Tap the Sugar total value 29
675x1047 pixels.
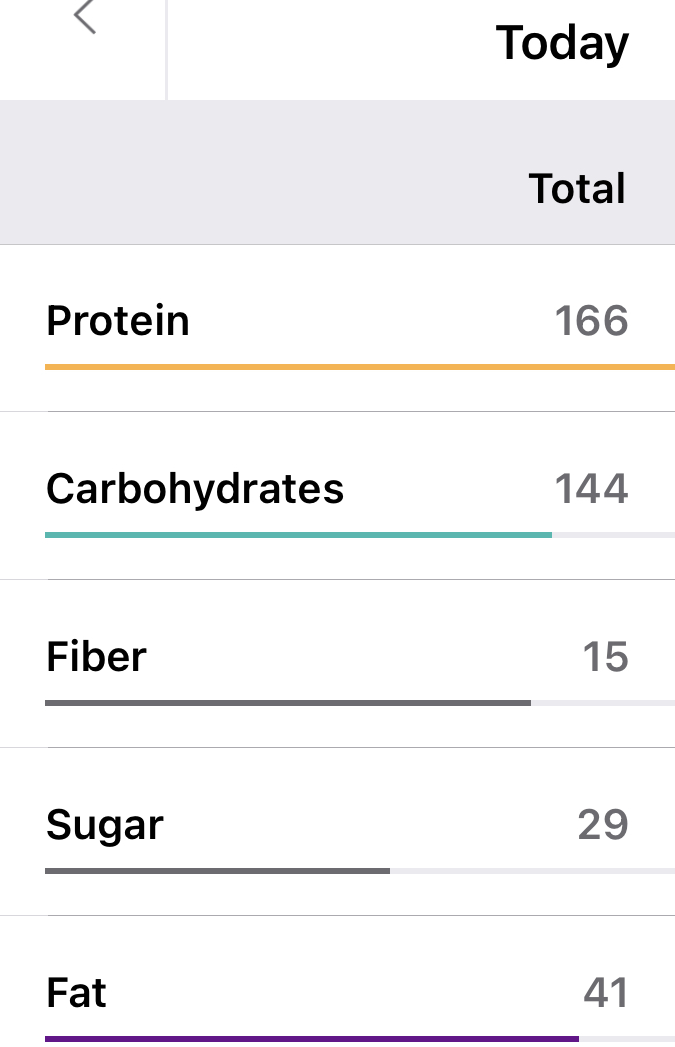tap(603, 825)
